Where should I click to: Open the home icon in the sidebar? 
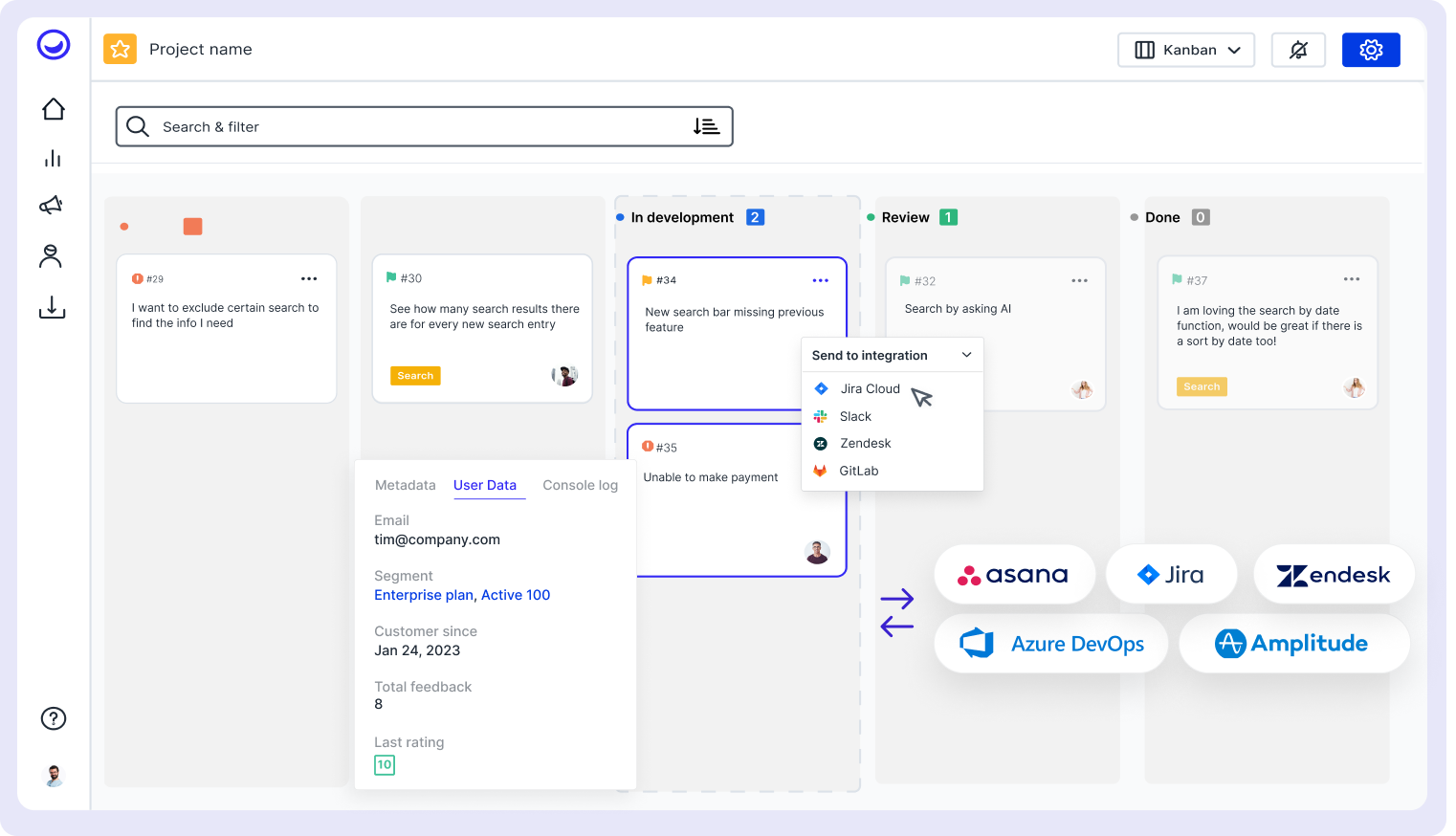pos(53,109)
